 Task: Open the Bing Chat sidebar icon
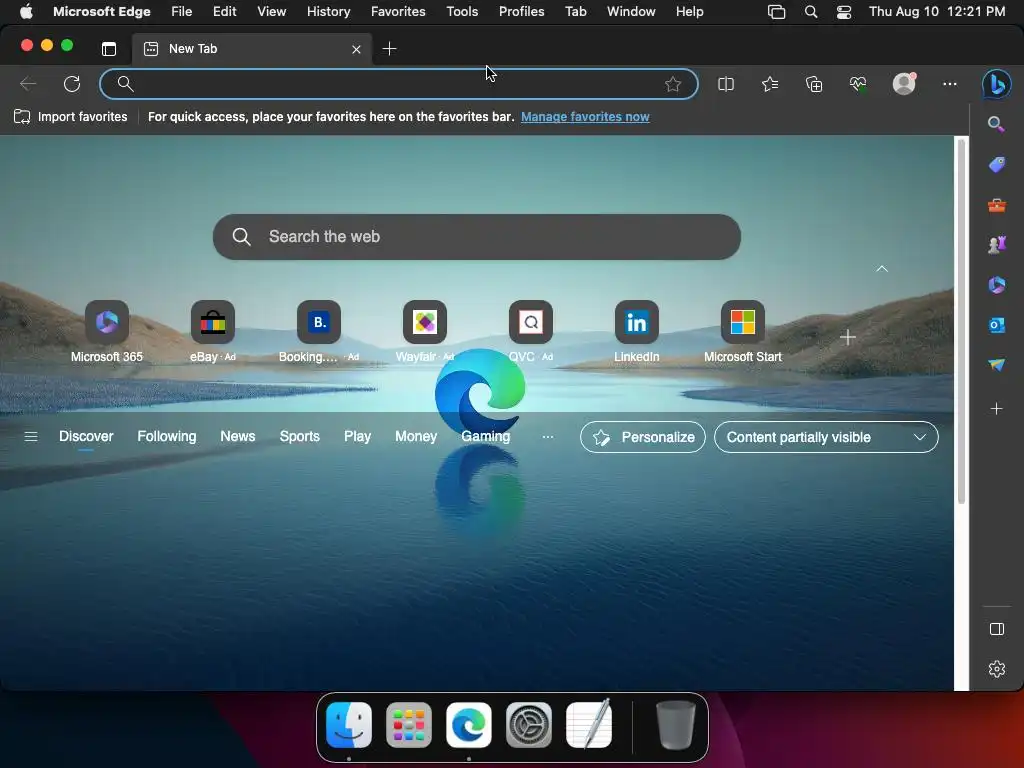pos(997,84)
